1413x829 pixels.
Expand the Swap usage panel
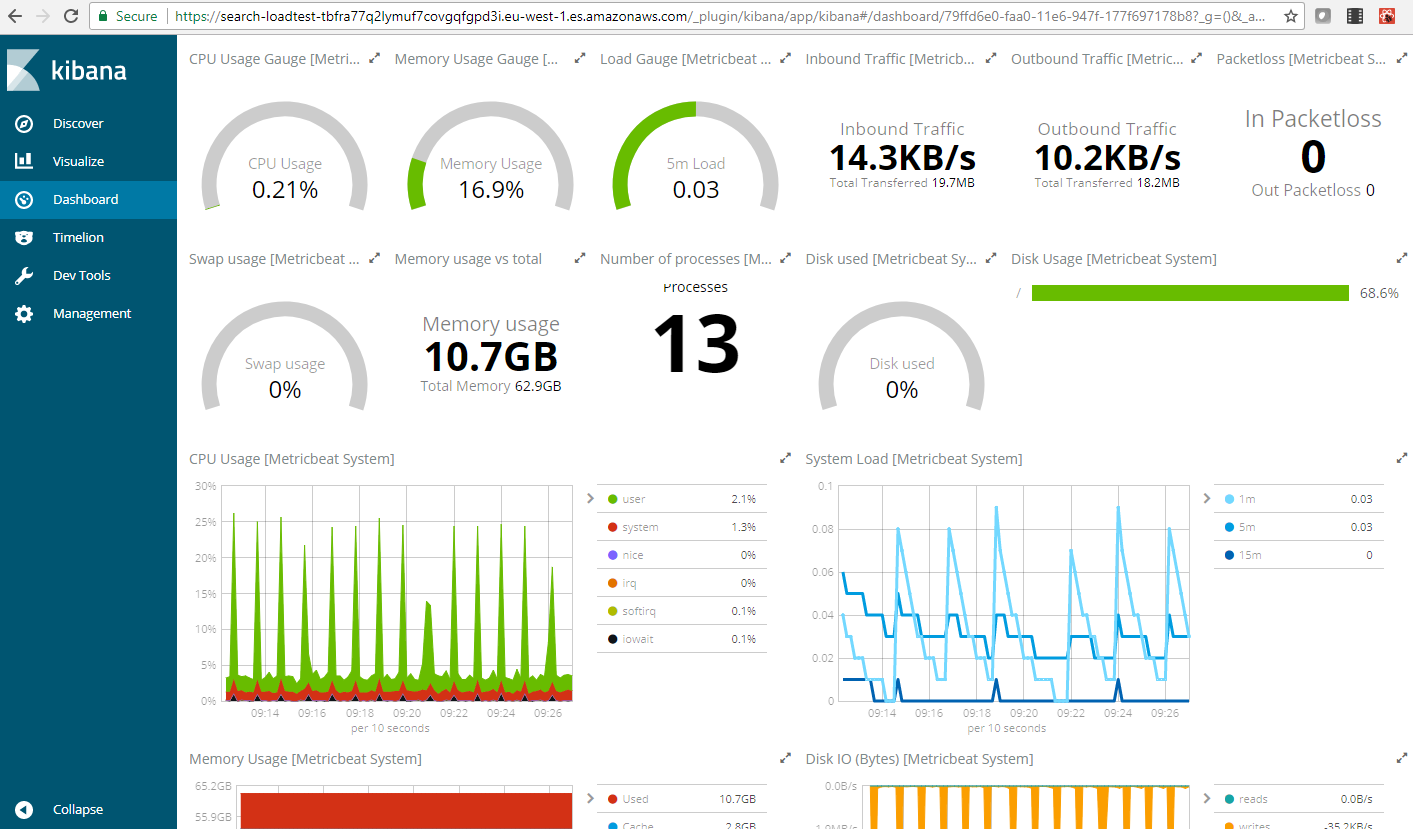tap(374, 259)
